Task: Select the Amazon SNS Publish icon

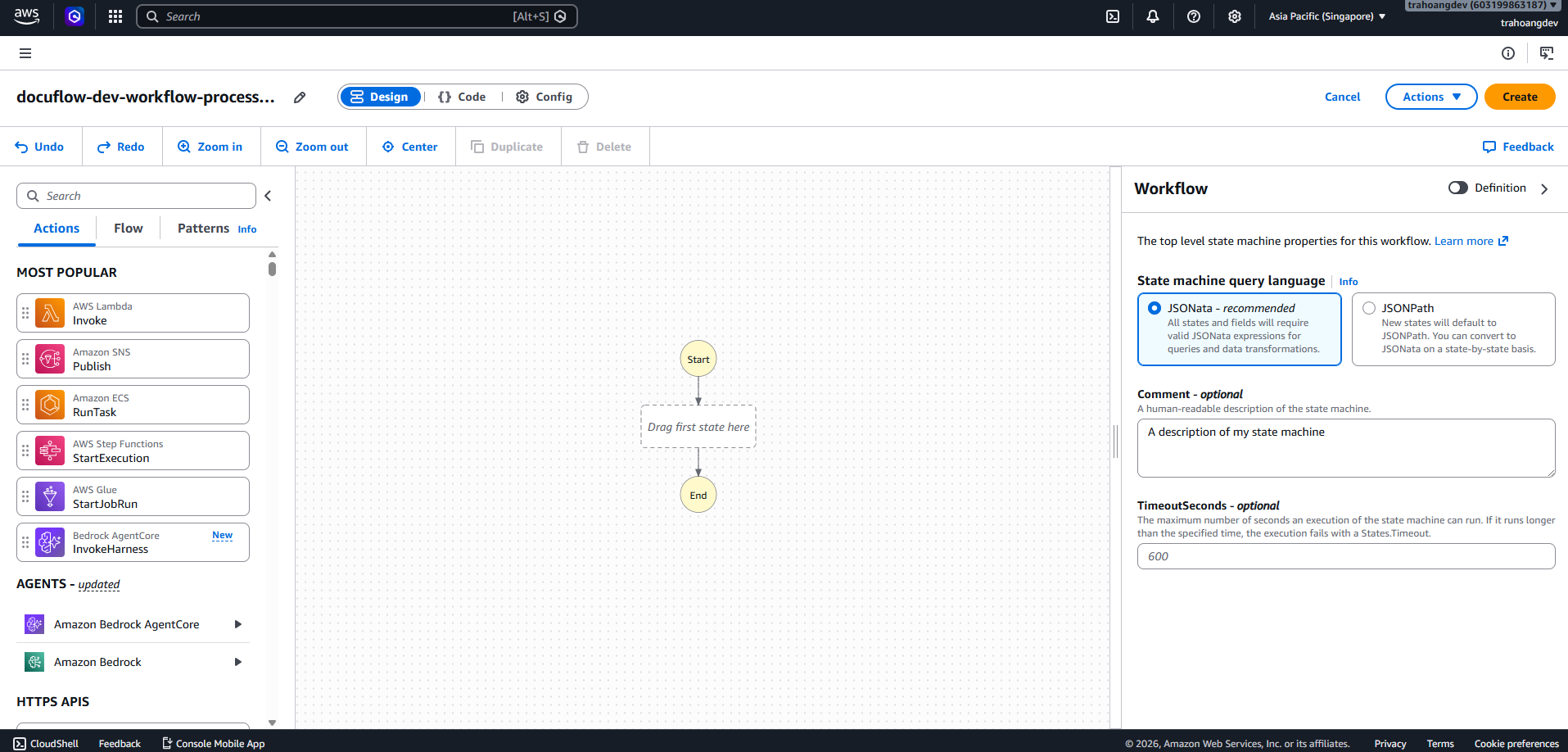Action: click(50, 359)
